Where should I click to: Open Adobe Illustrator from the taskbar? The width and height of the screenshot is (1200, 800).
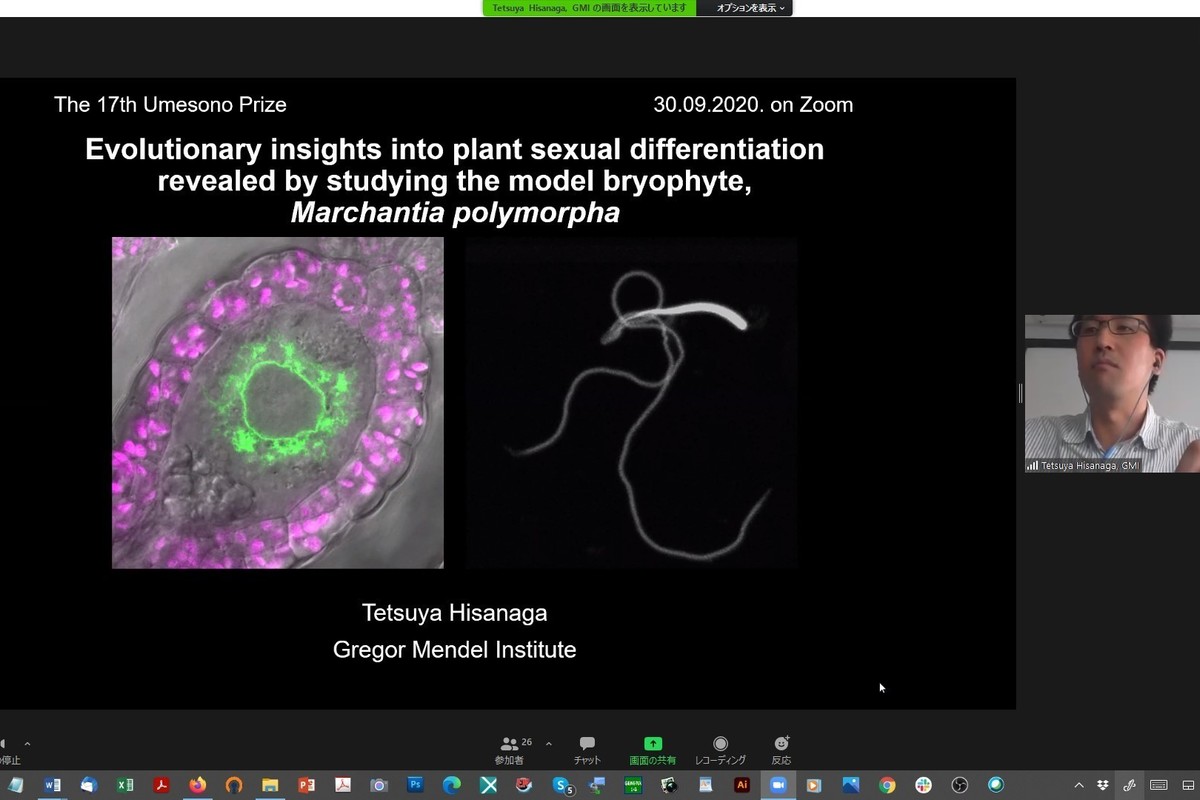click(x=742, y=785)
